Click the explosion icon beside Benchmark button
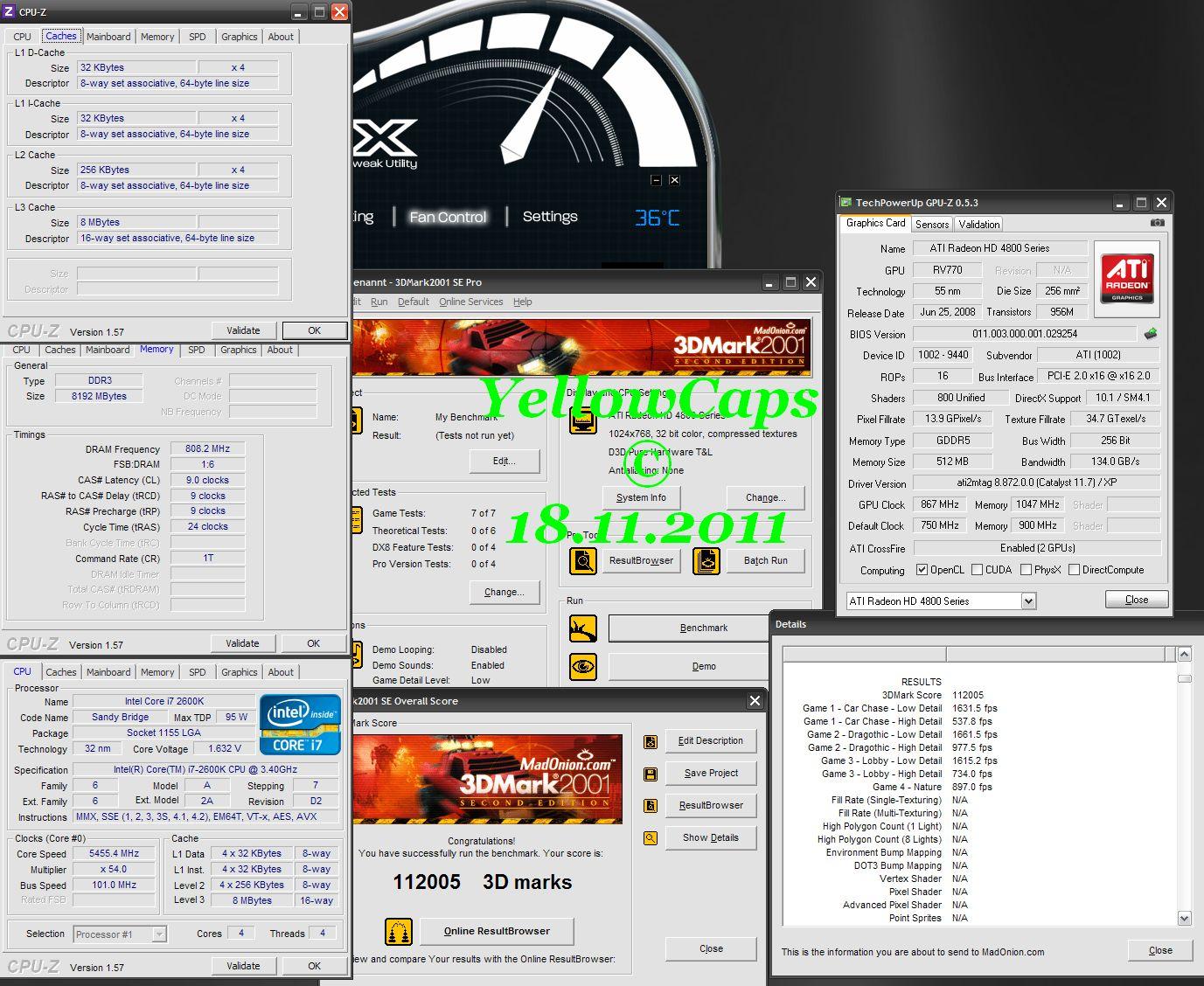The image size is (1204, 986). pos(582,628)
